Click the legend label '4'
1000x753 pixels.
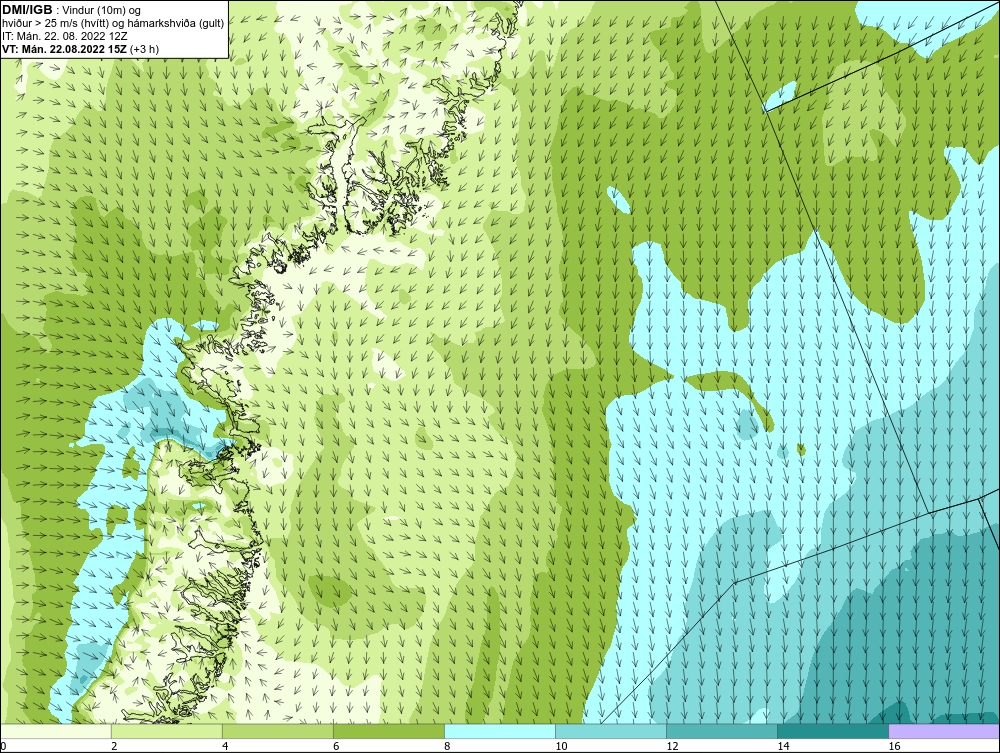coord(225,746)
